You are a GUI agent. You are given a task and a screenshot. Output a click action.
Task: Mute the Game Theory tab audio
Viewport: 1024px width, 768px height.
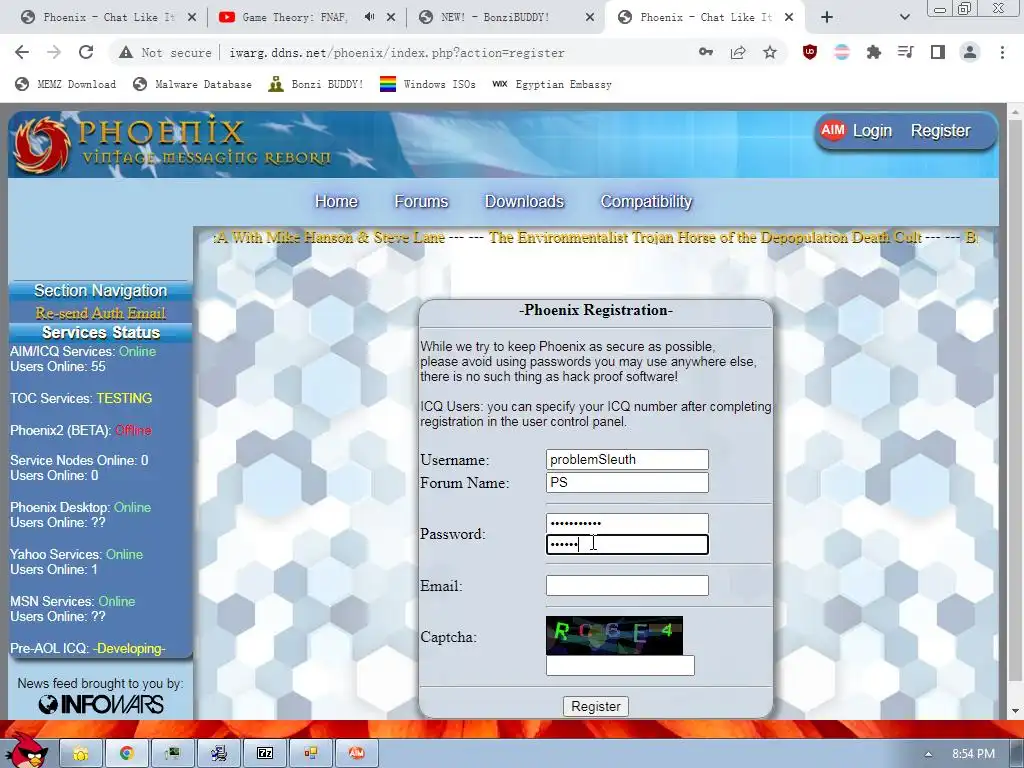pos(369,17)
